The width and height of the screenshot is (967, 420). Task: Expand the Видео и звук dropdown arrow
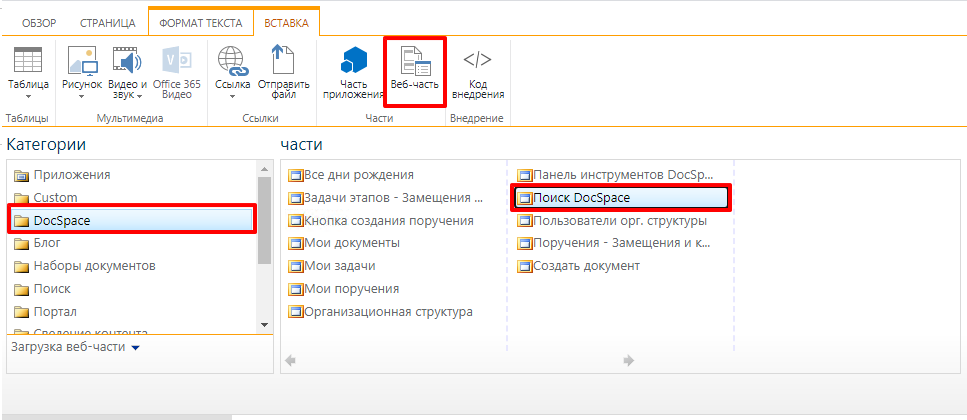coord(139,96)
